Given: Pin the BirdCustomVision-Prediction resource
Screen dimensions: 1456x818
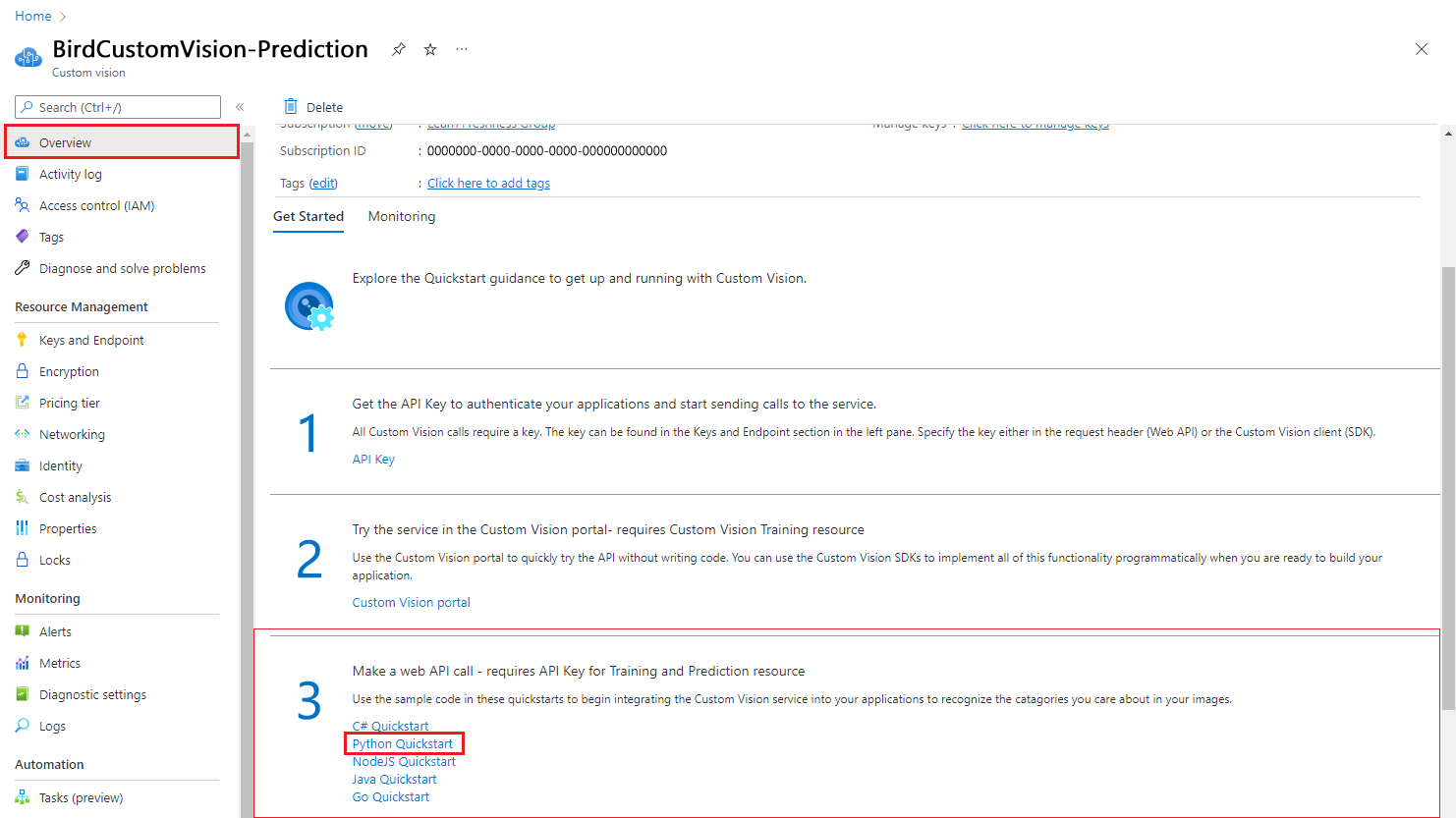Looking at the screenshot, I should pos(399,49).
